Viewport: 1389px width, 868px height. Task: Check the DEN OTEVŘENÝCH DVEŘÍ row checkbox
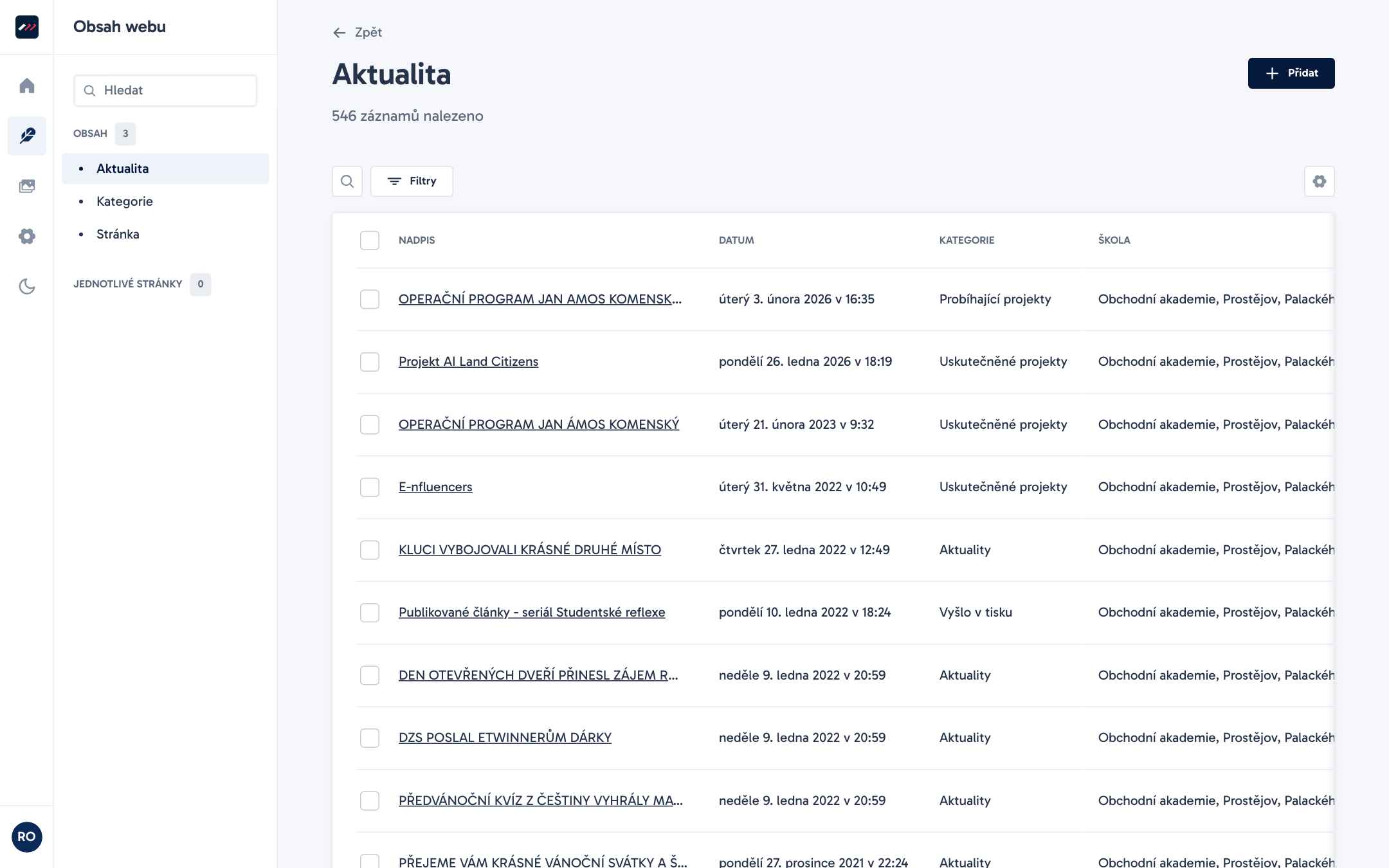click(x=370, y=675)
